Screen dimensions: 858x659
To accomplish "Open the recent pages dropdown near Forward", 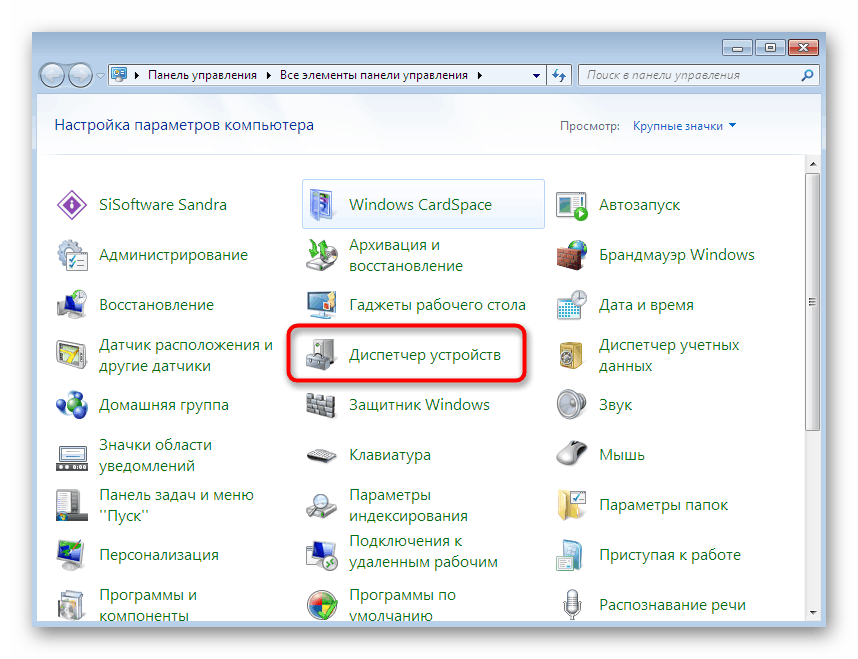I will point(100,76).
